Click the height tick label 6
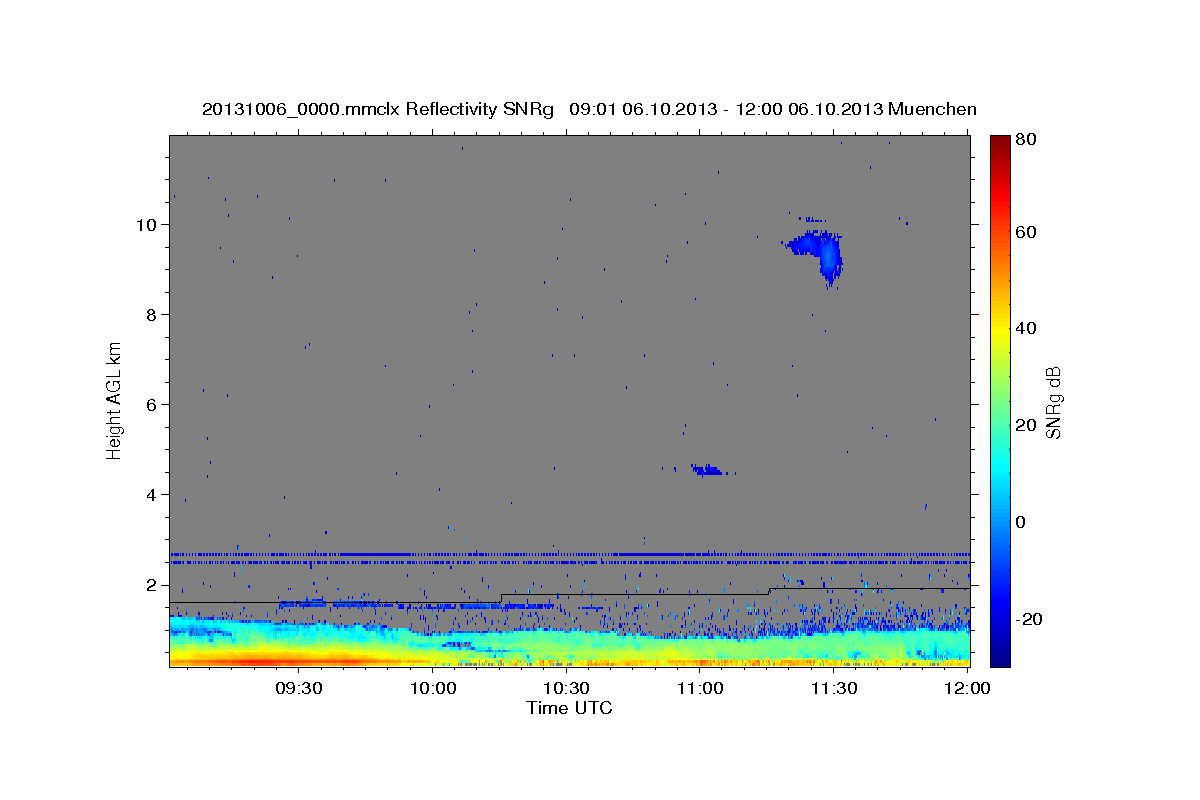The width and height of the screenshot is (1200, 800). click(153, 404)
